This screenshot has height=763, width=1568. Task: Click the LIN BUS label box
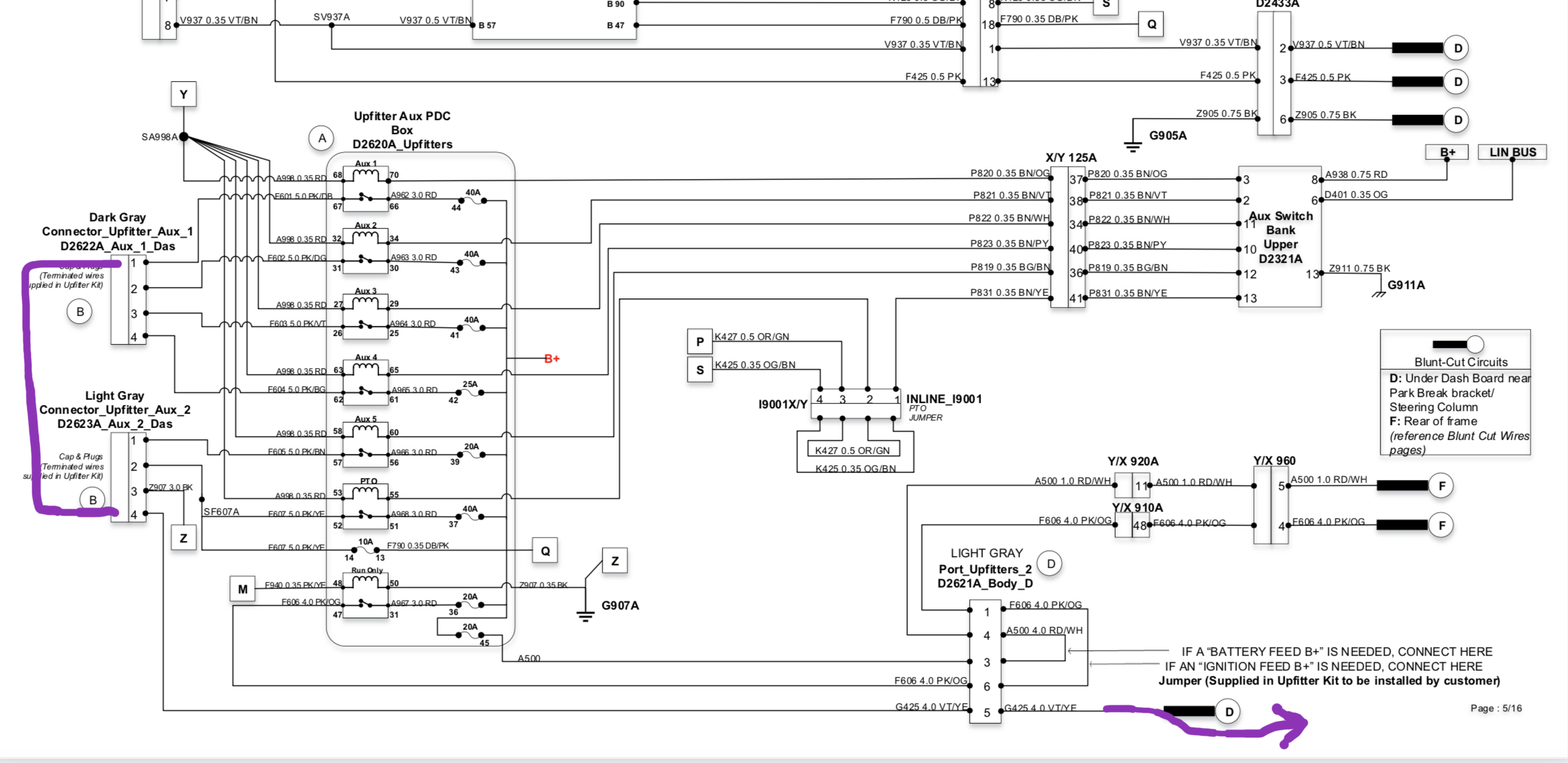[x=1512, y=152]
